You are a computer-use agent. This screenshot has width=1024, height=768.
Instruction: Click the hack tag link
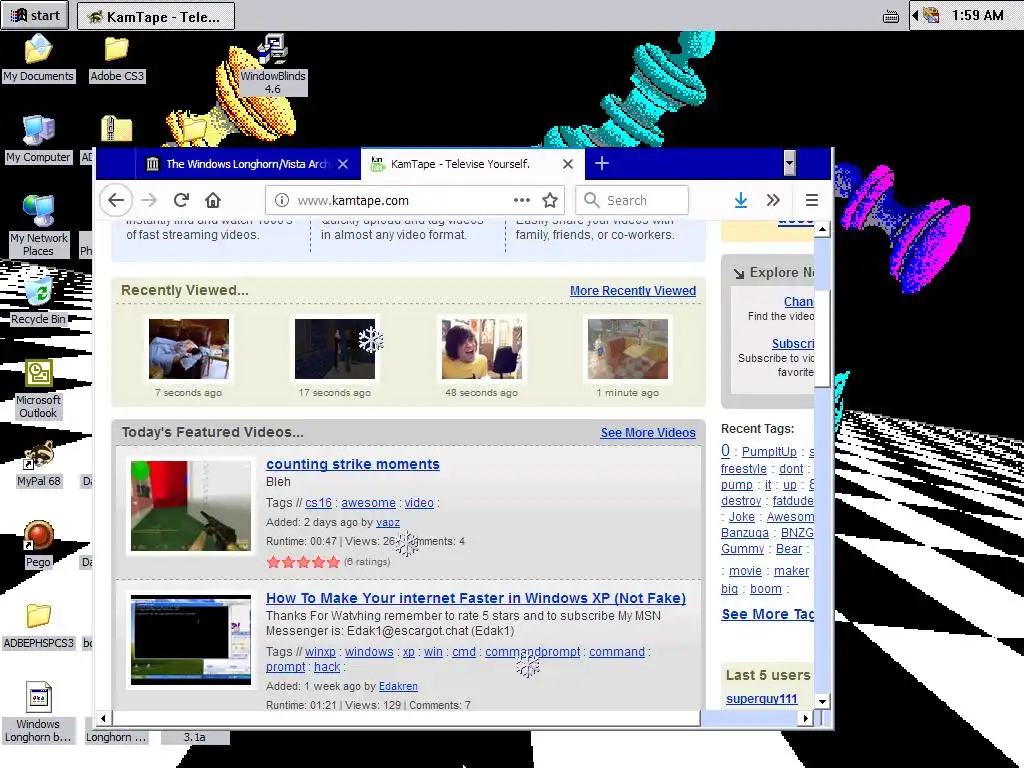(327, 667)
